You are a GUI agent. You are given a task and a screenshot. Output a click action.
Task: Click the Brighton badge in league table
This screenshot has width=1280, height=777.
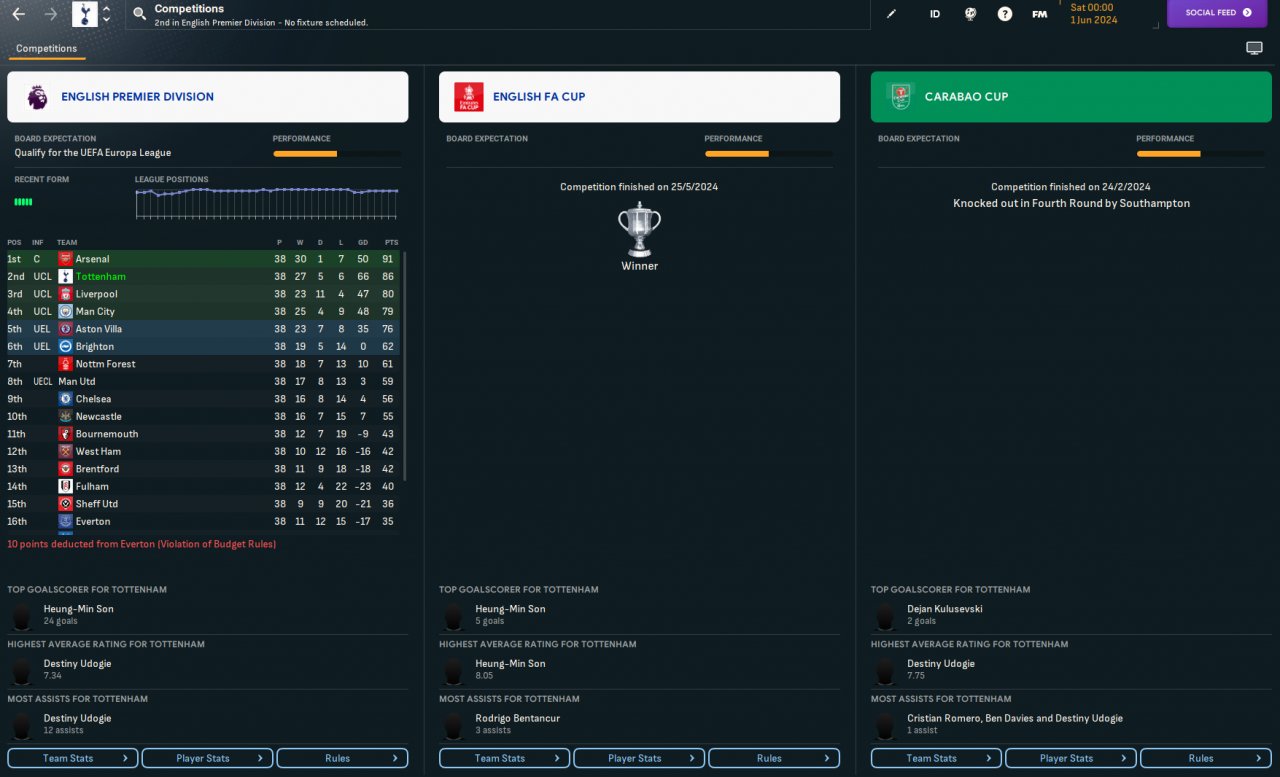point(65,346)
